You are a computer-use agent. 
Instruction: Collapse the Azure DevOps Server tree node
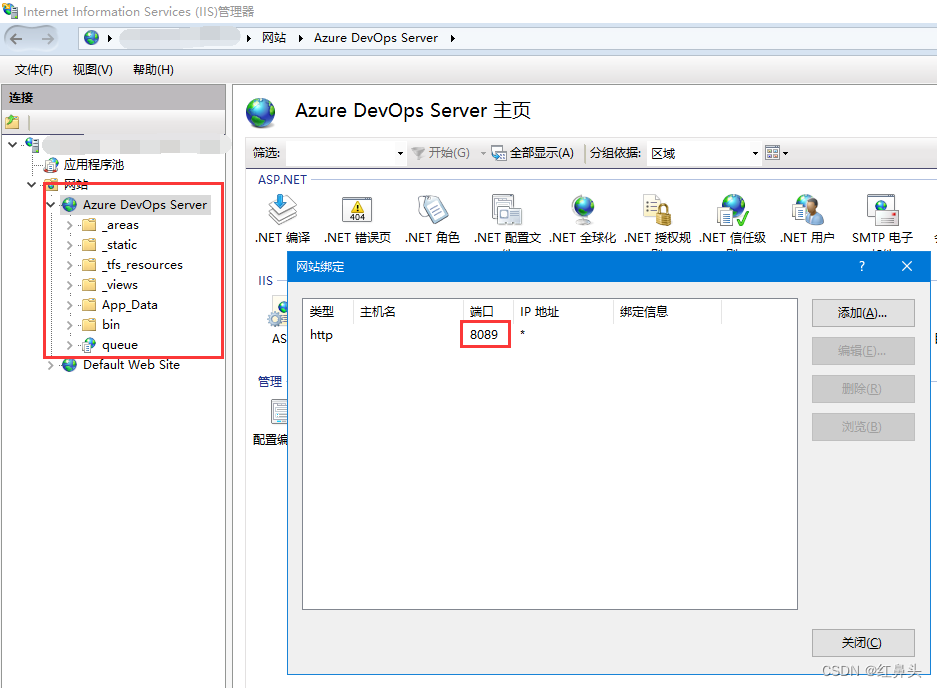(x=51, y=204)
